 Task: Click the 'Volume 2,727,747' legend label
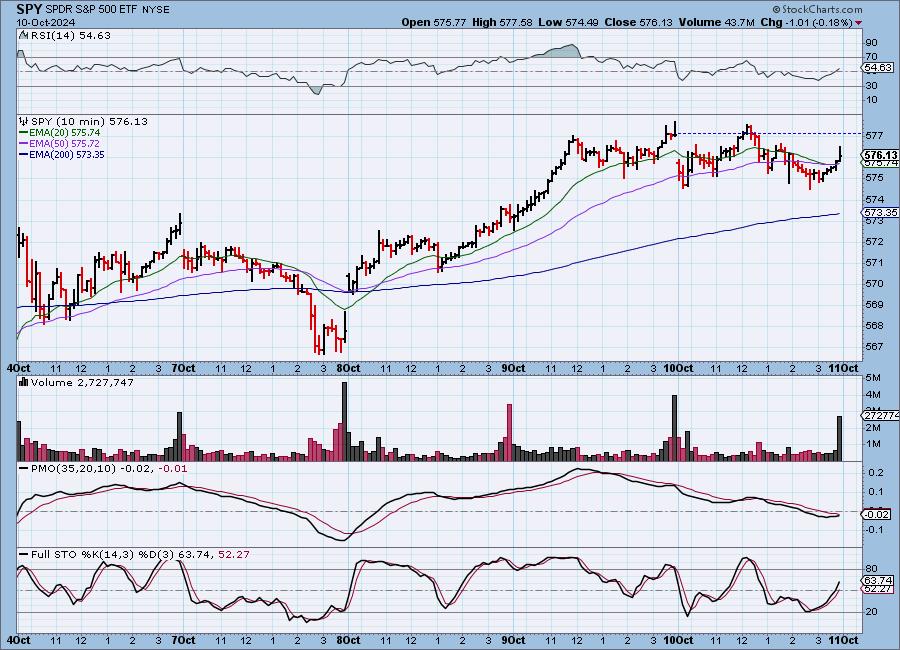tap(82, 382)
